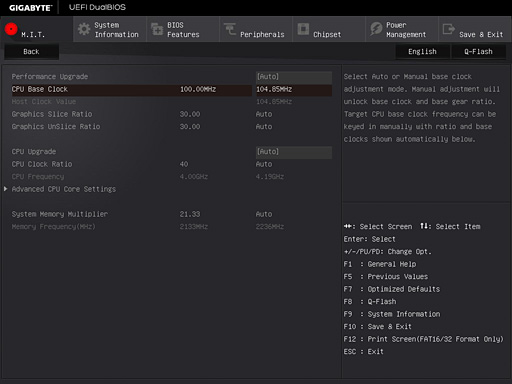Expand Advanced CPU Core Settings
The height and width of the screenshot is (384, 512).
pyautogui.click(x=64, y=189)
